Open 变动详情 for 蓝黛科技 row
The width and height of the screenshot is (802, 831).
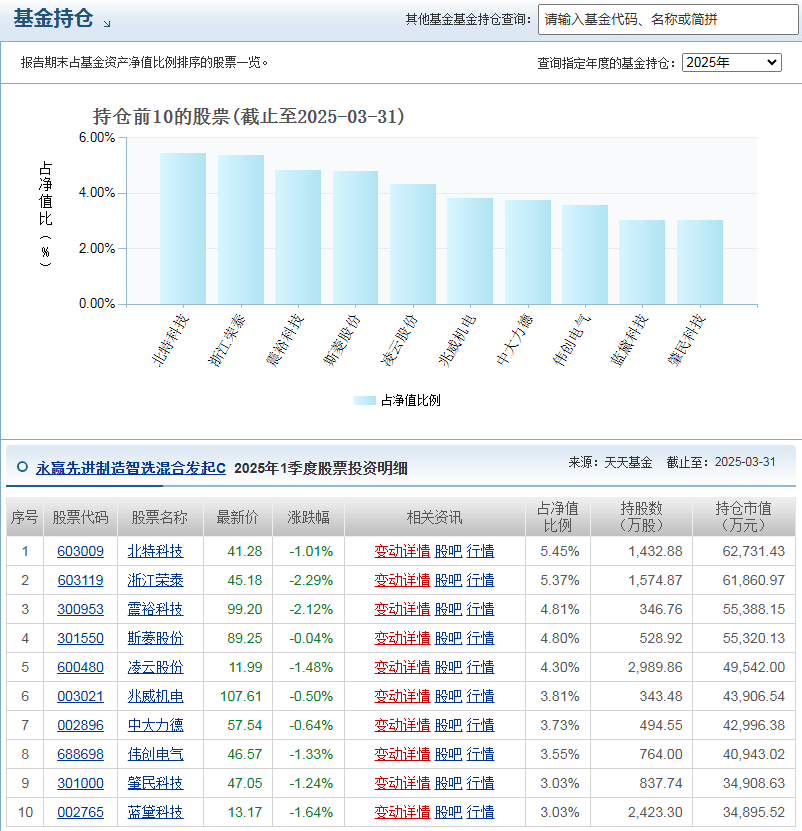tap(402, 812)
